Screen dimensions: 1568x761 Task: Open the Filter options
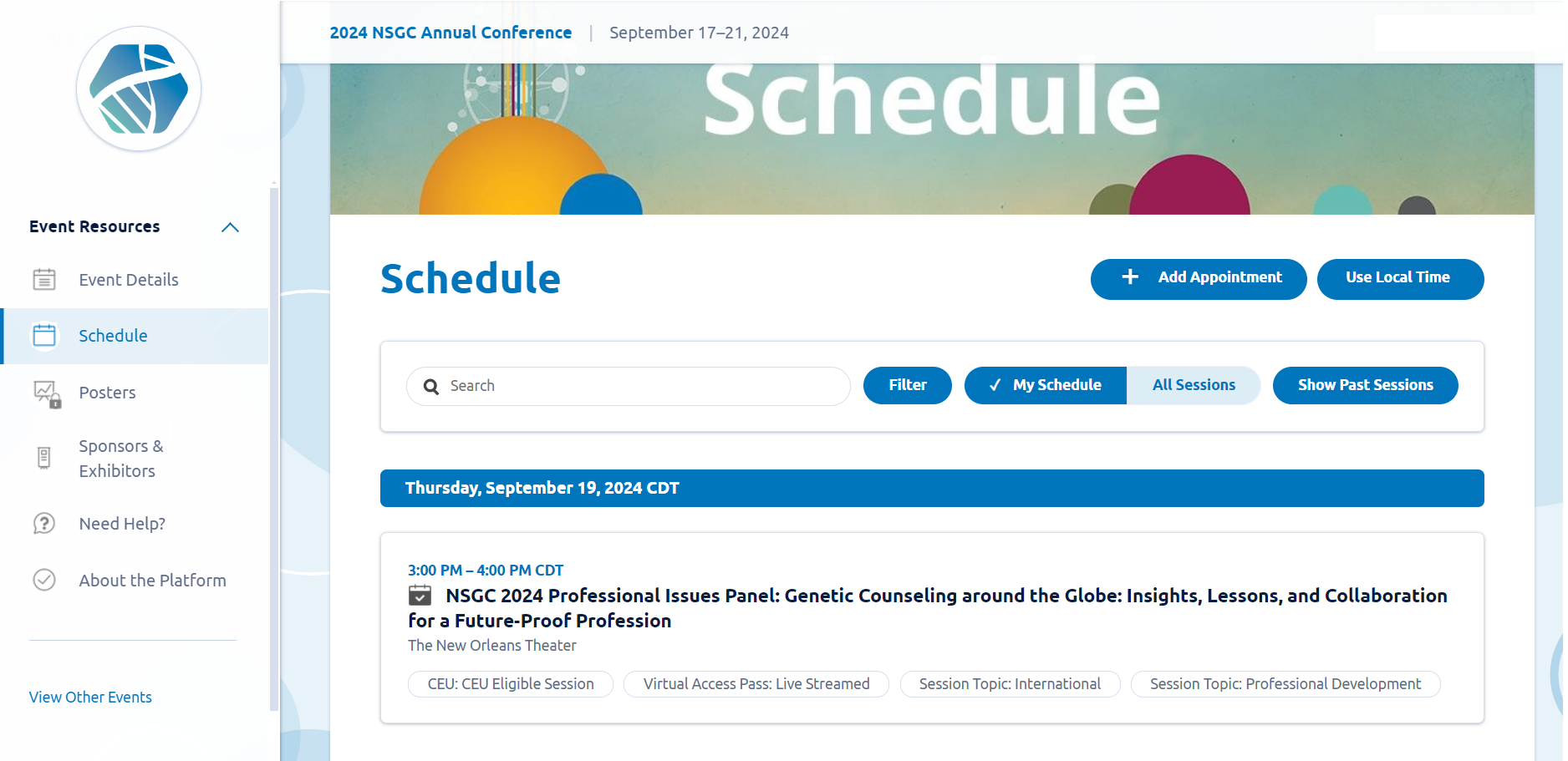coord(907,385)
